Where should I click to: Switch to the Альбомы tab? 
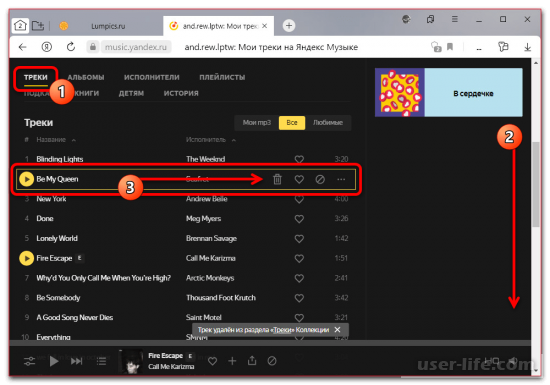coord(86,77)
